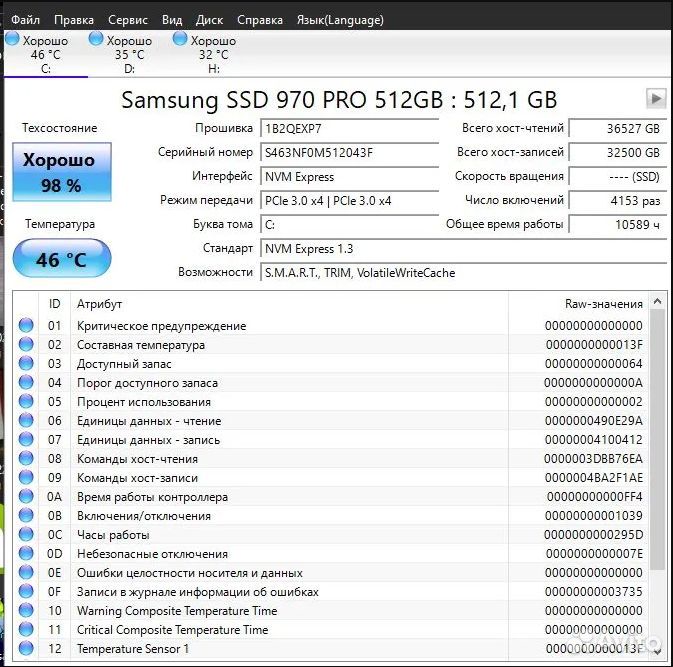Click status orb of attribute 03

(x=26, y=364)
